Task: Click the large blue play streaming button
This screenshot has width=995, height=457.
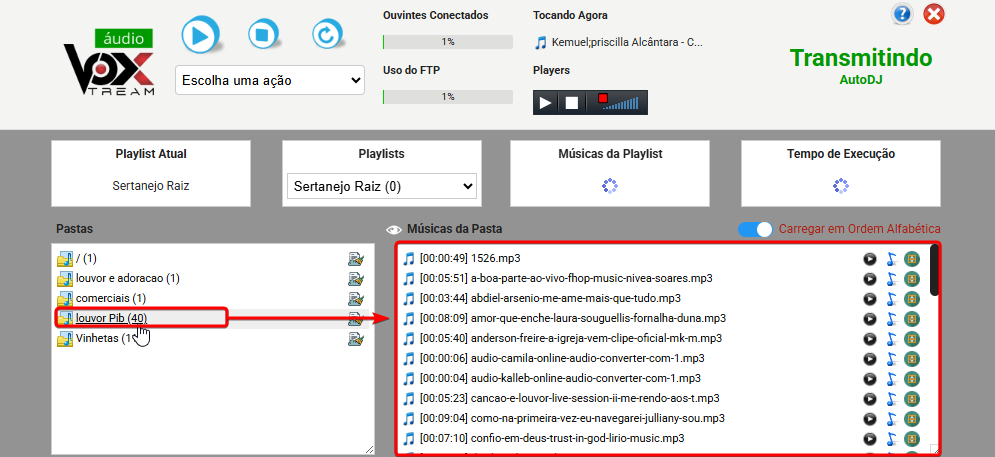Action: click(x=200, y=35)
